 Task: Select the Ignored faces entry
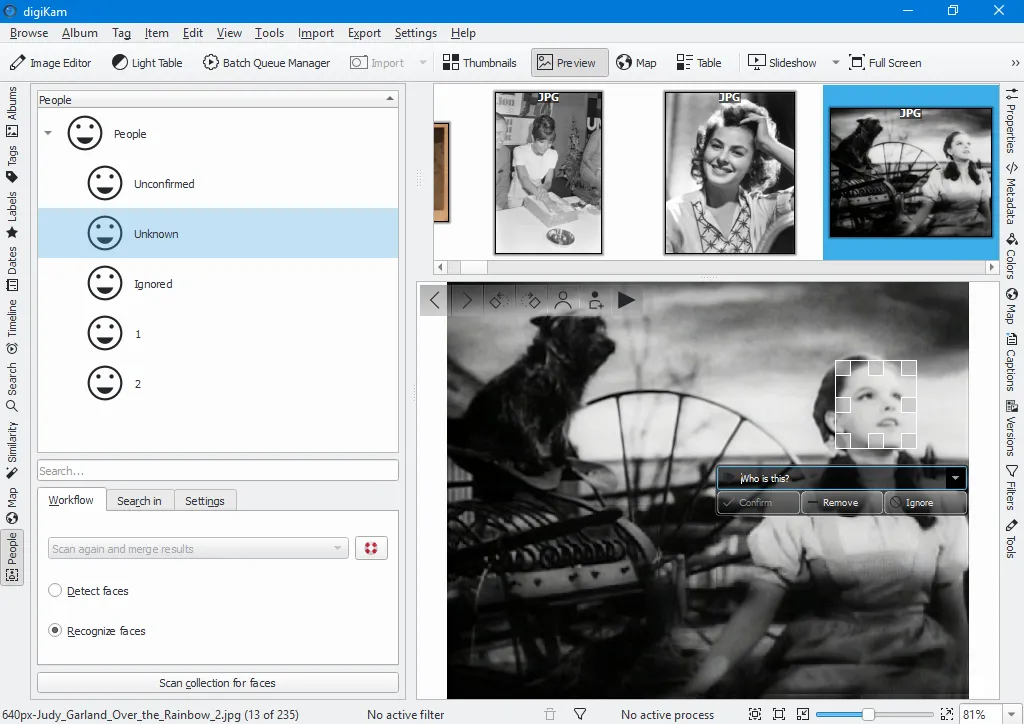[x=218, y=284]
